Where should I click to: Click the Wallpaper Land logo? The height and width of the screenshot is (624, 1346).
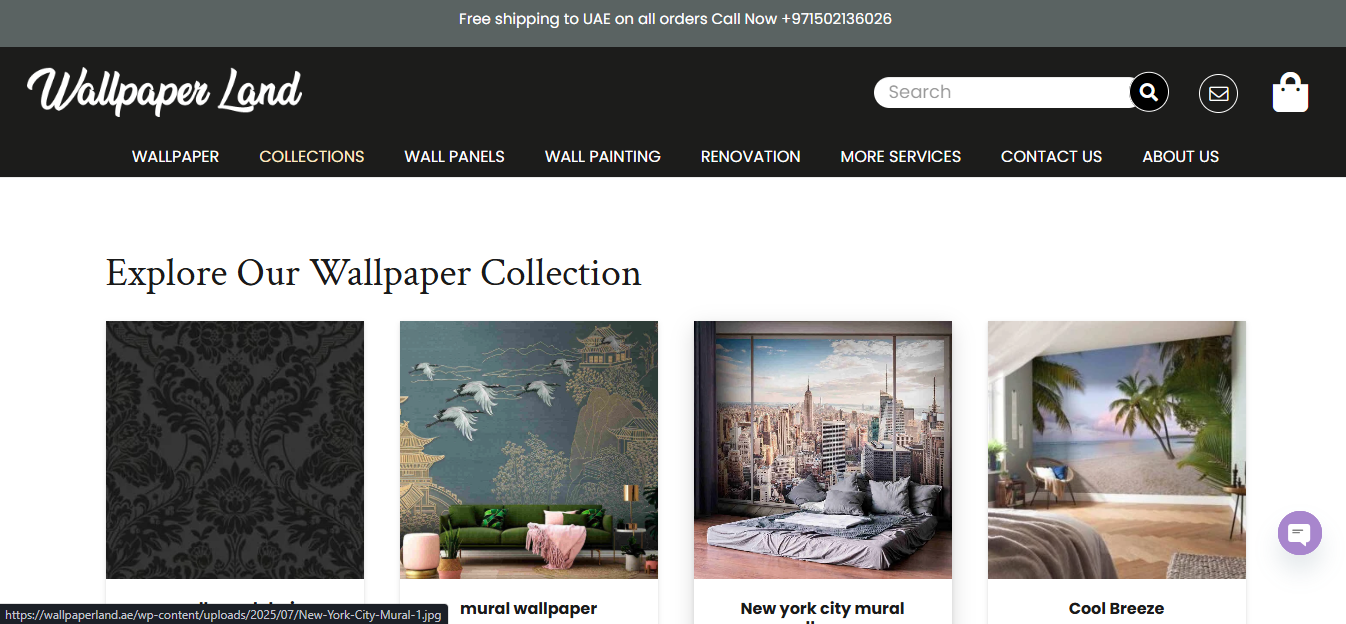coord(165,91)
